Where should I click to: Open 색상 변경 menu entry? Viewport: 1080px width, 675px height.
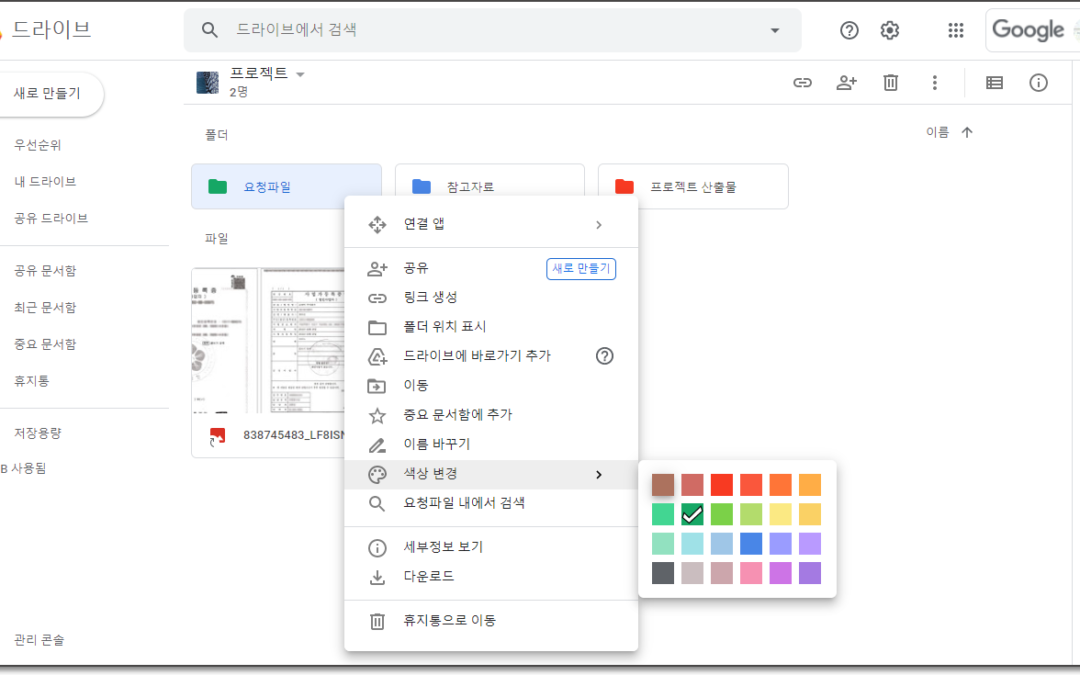click(x=491, y=475)
